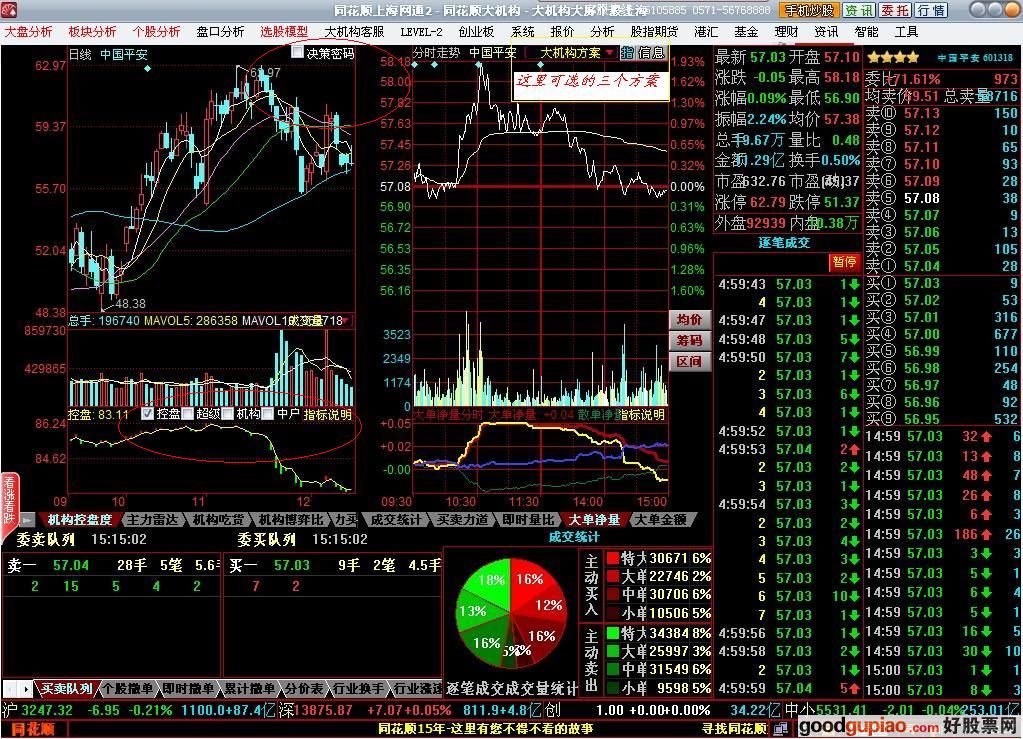Open 指标说明 link in 控盘 panel
The width and height of the screenshot is (1023, 739).
pos(328,414)
